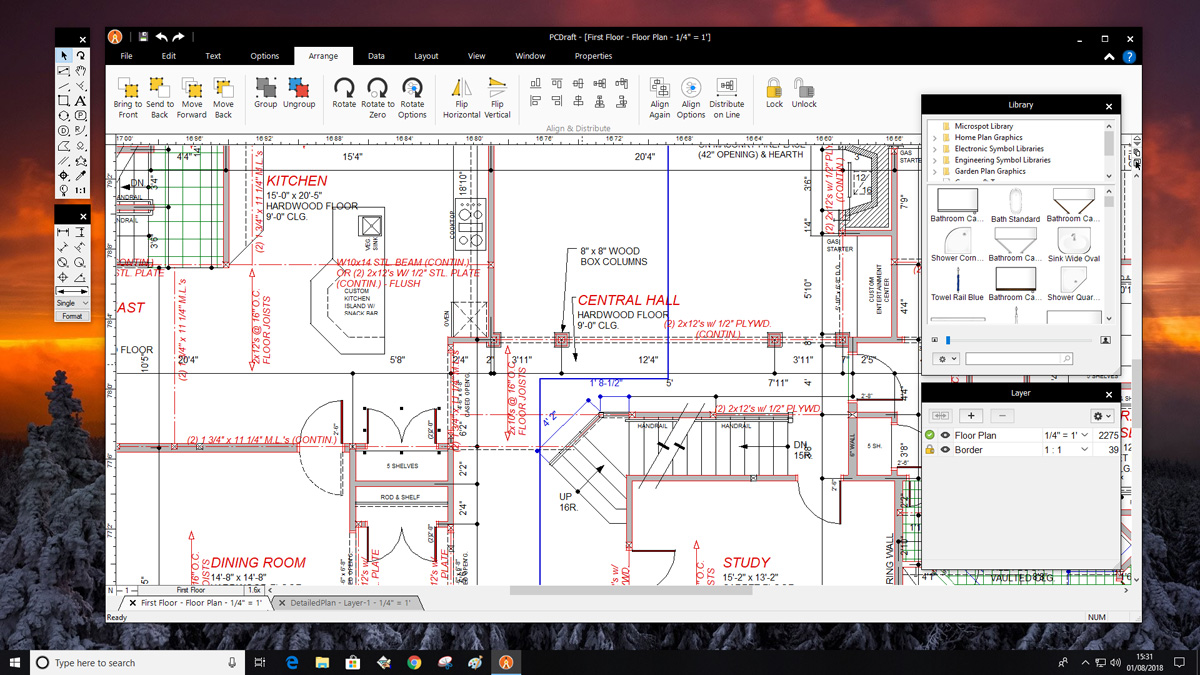Click the Ungroup icon

pos(298,88)
